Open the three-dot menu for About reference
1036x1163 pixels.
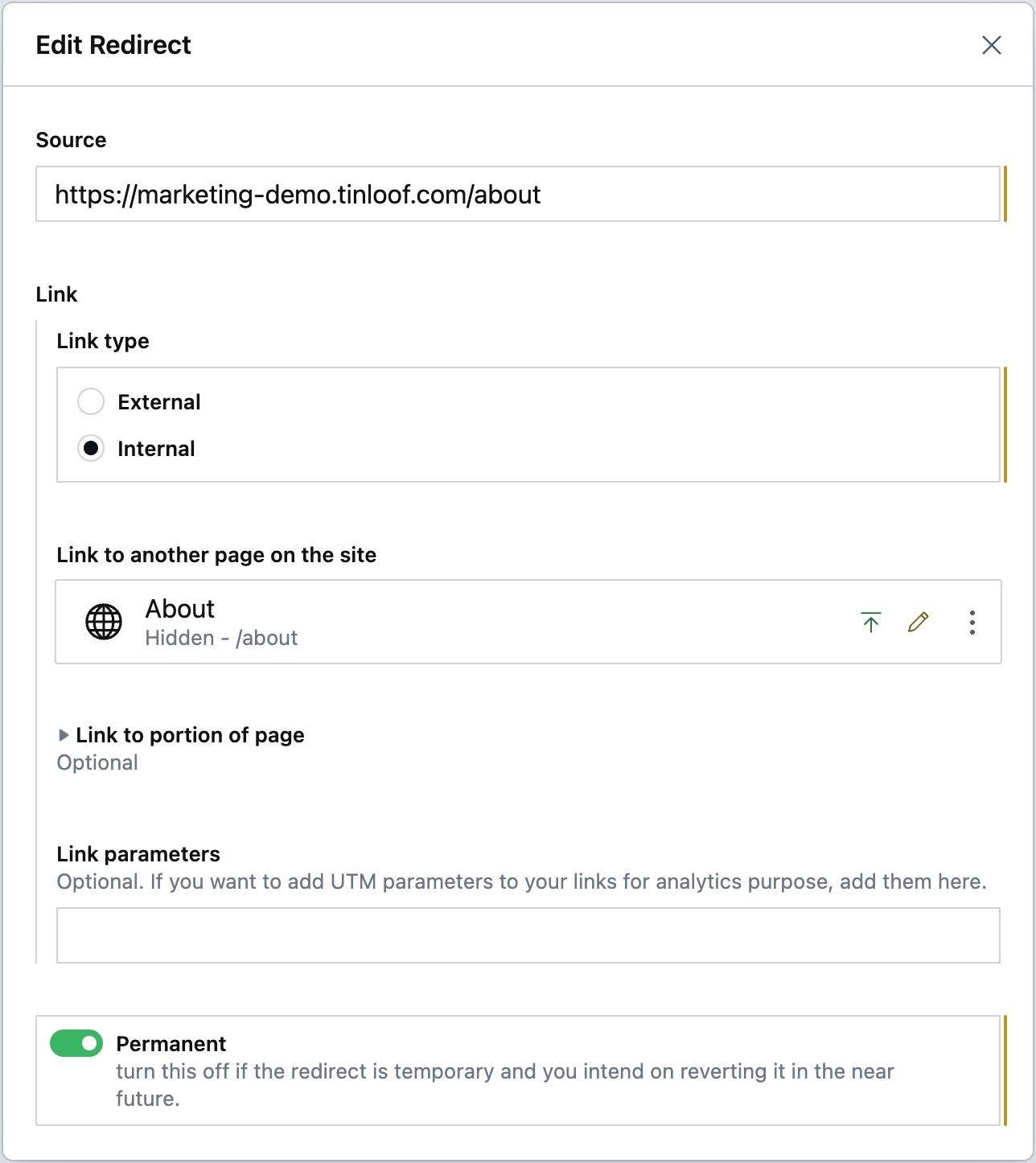coord(972,622)
